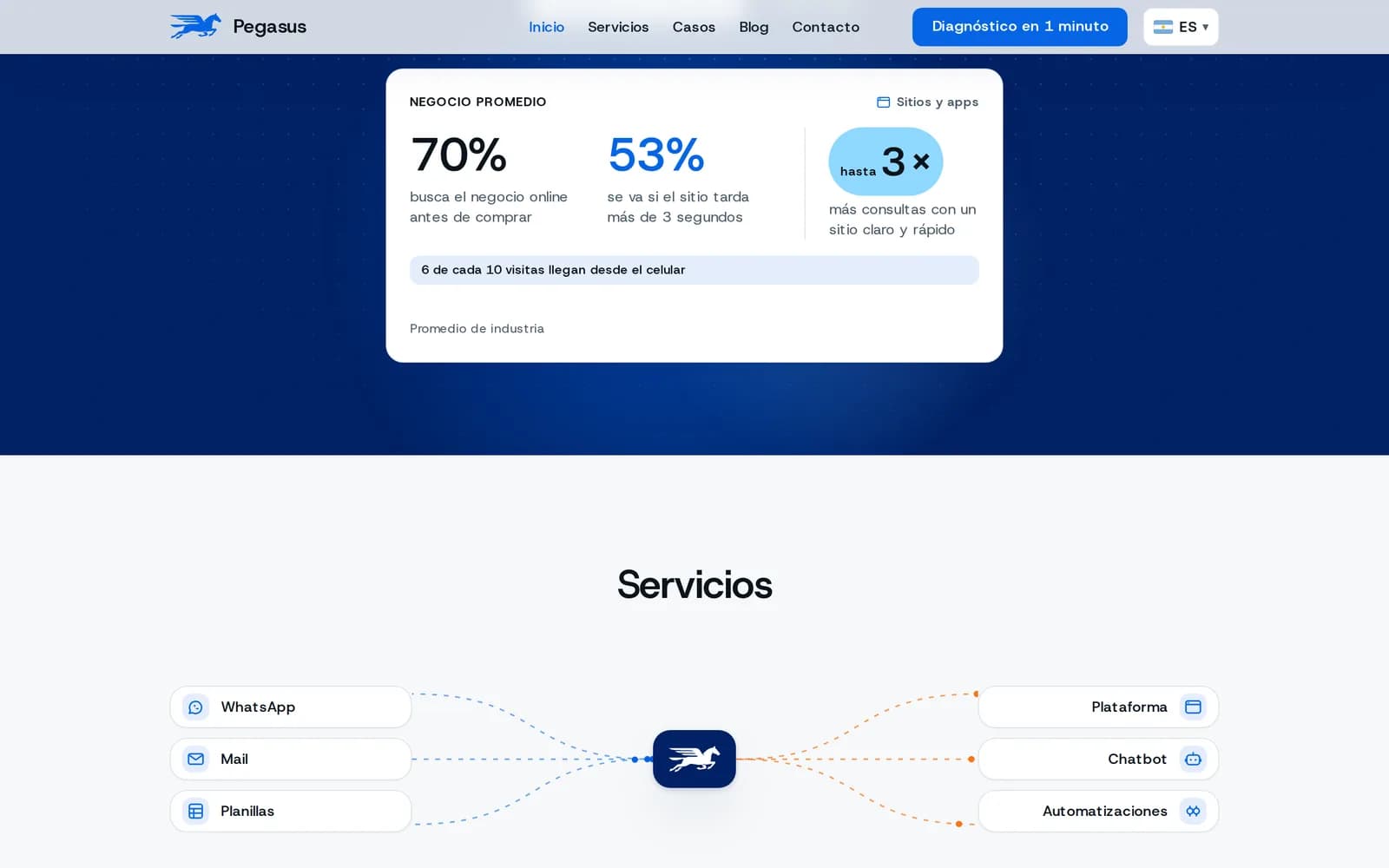The height and width of the screenshot is (868, 1389).
Task: Click the hasta 3× badge
Action: [885, 161]
